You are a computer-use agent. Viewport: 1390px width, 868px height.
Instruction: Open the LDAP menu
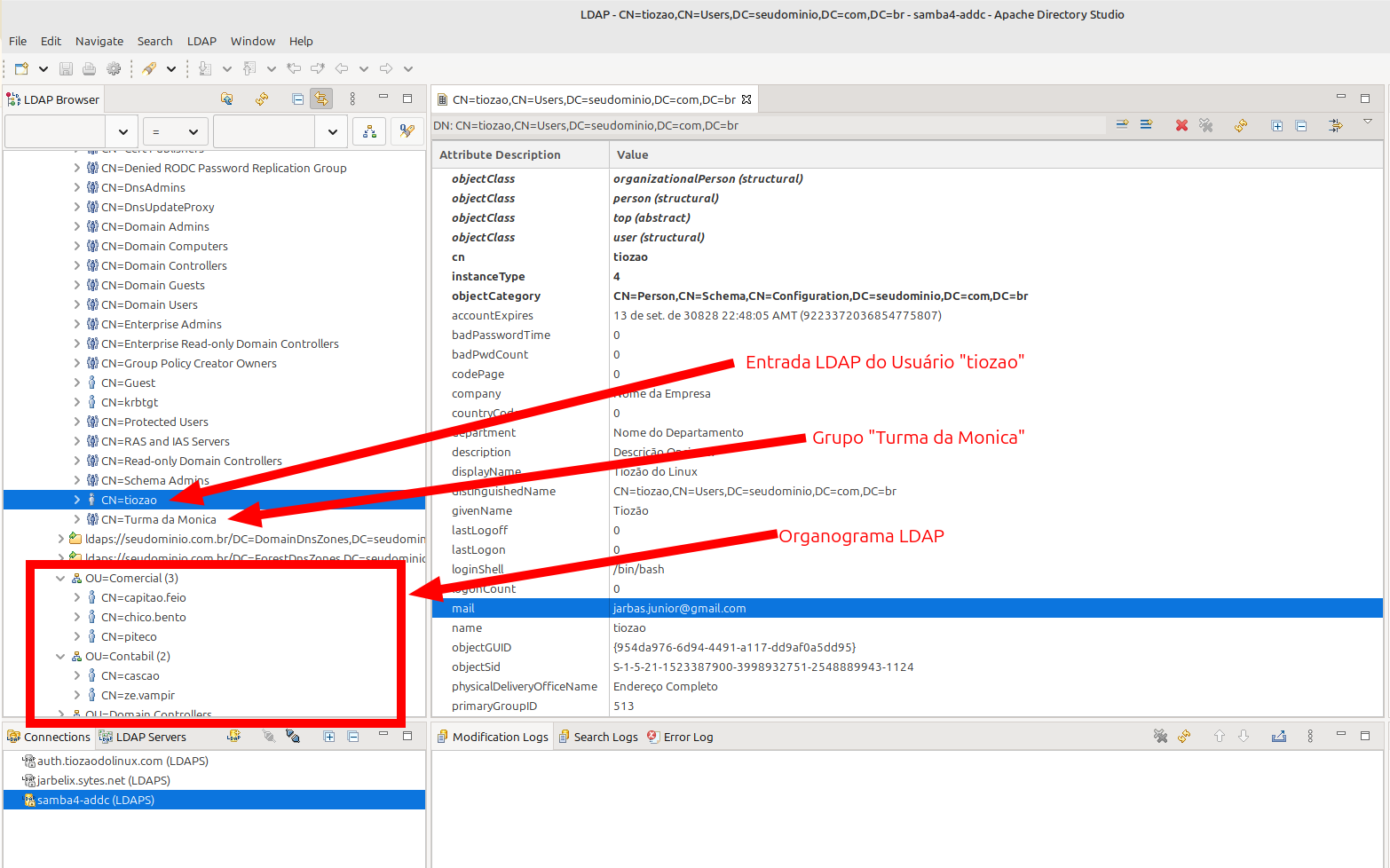point(201,41)
